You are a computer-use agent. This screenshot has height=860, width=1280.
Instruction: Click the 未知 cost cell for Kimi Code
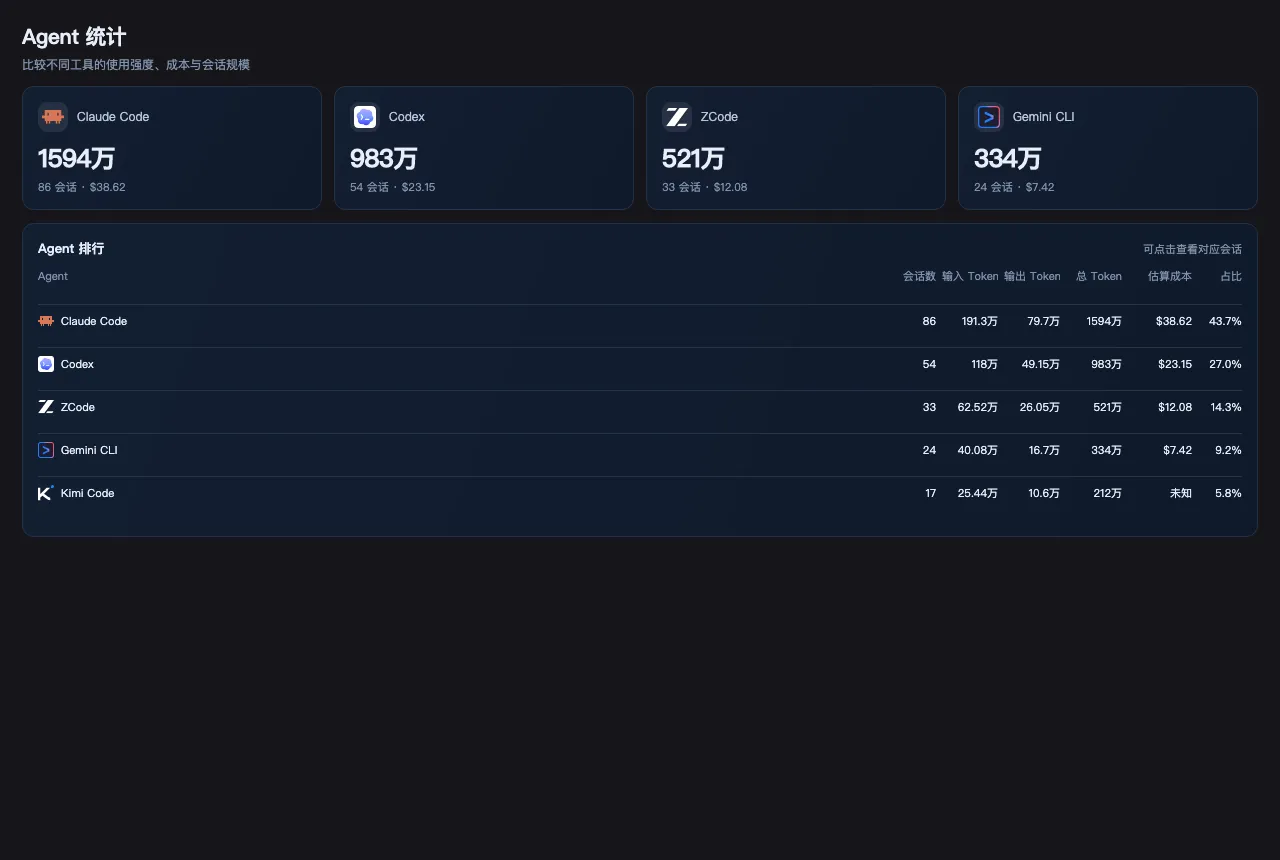[1181, 493]
